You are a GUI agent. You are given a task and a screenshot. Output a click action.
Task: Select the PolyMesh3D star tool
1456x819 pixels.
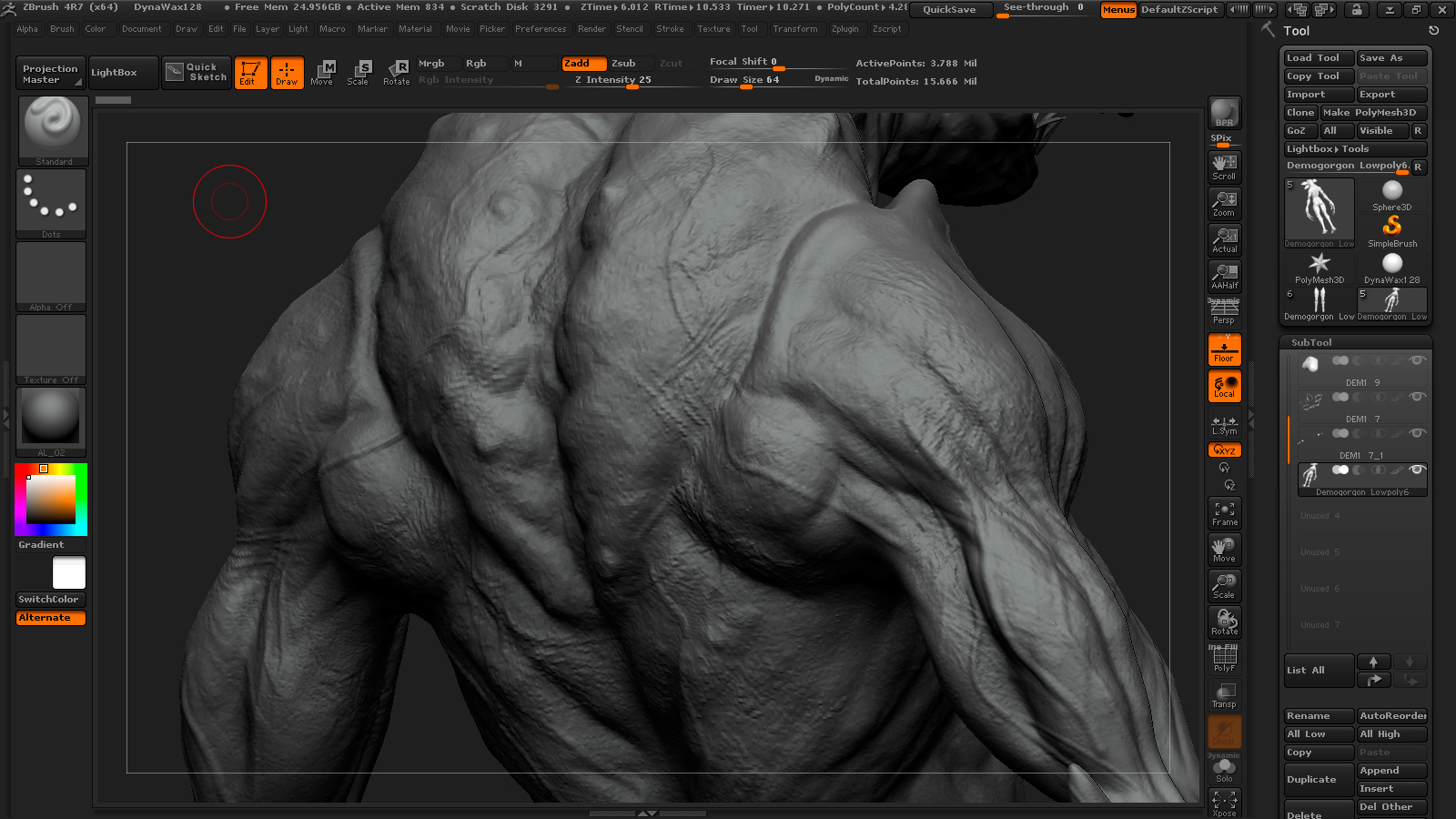click(1319, 268)
